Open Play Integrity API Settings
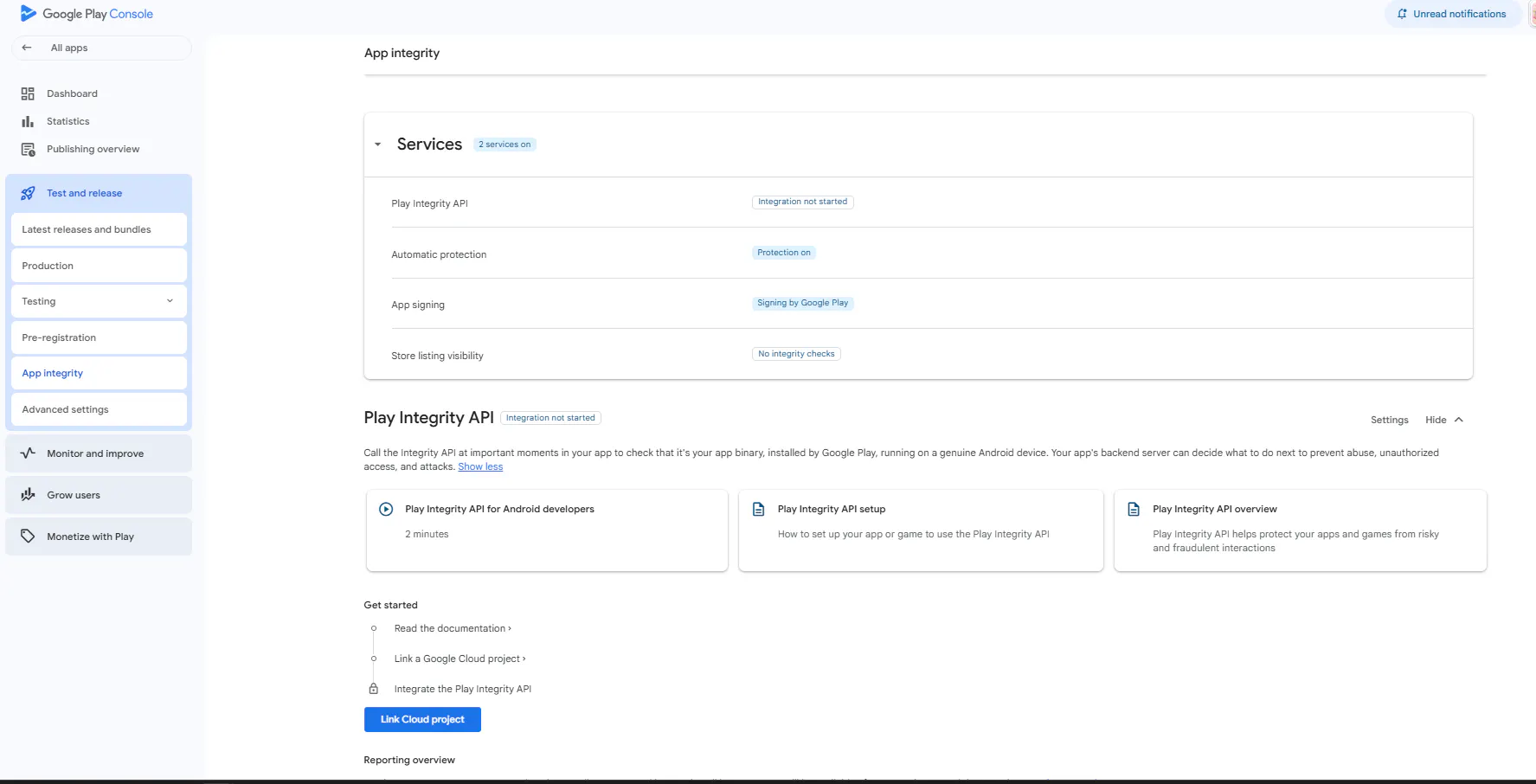Image resolution: width=1536 pixels, height=784 pixels. (1390, 420)
